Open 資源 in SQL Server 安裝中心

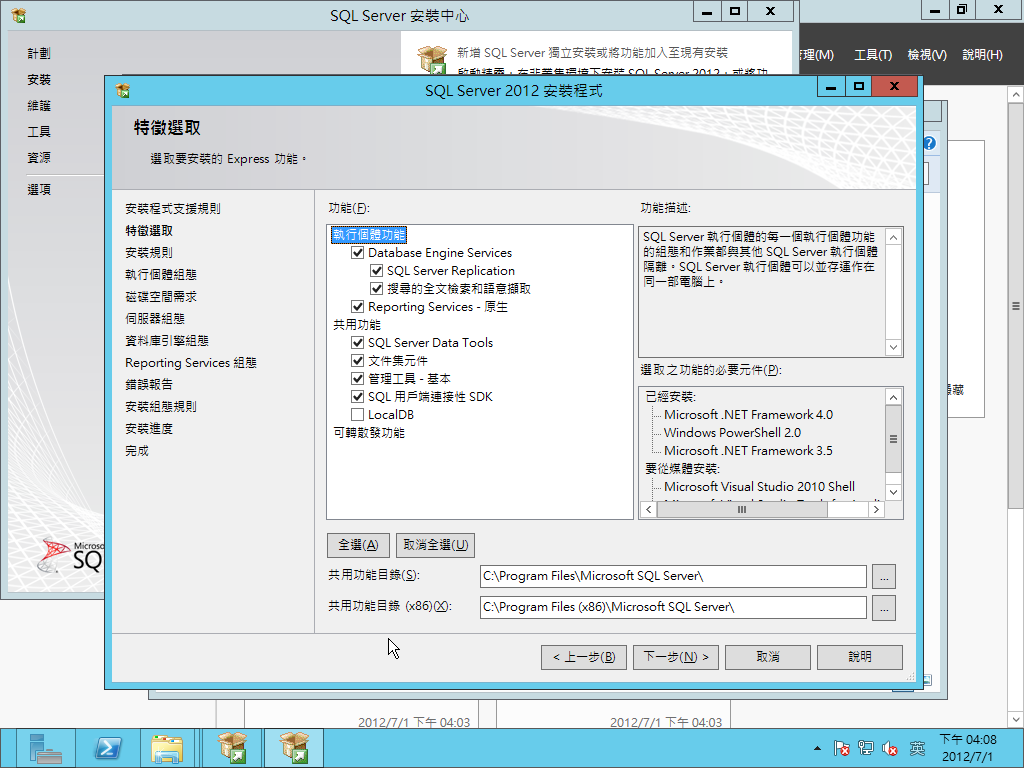pos(39,157)
